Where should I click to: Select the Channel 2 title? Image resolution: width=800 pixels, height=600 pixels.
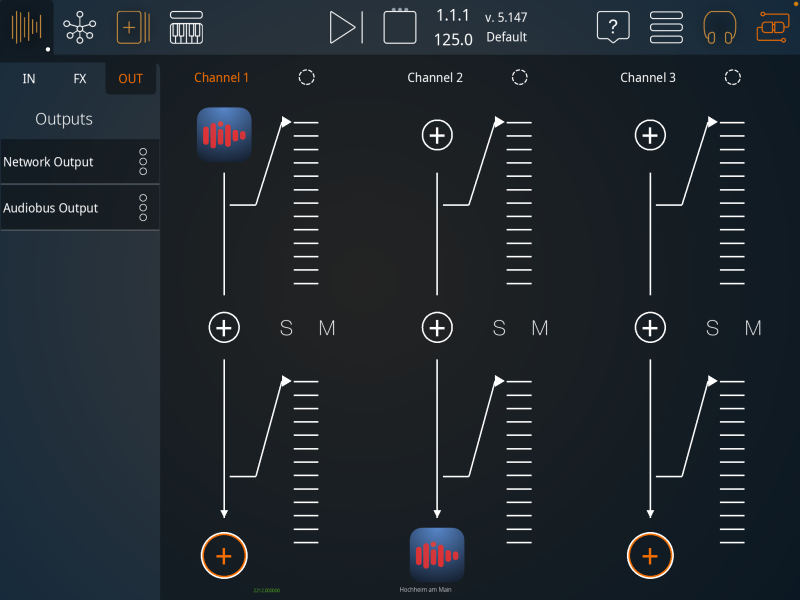pos(435,78)
